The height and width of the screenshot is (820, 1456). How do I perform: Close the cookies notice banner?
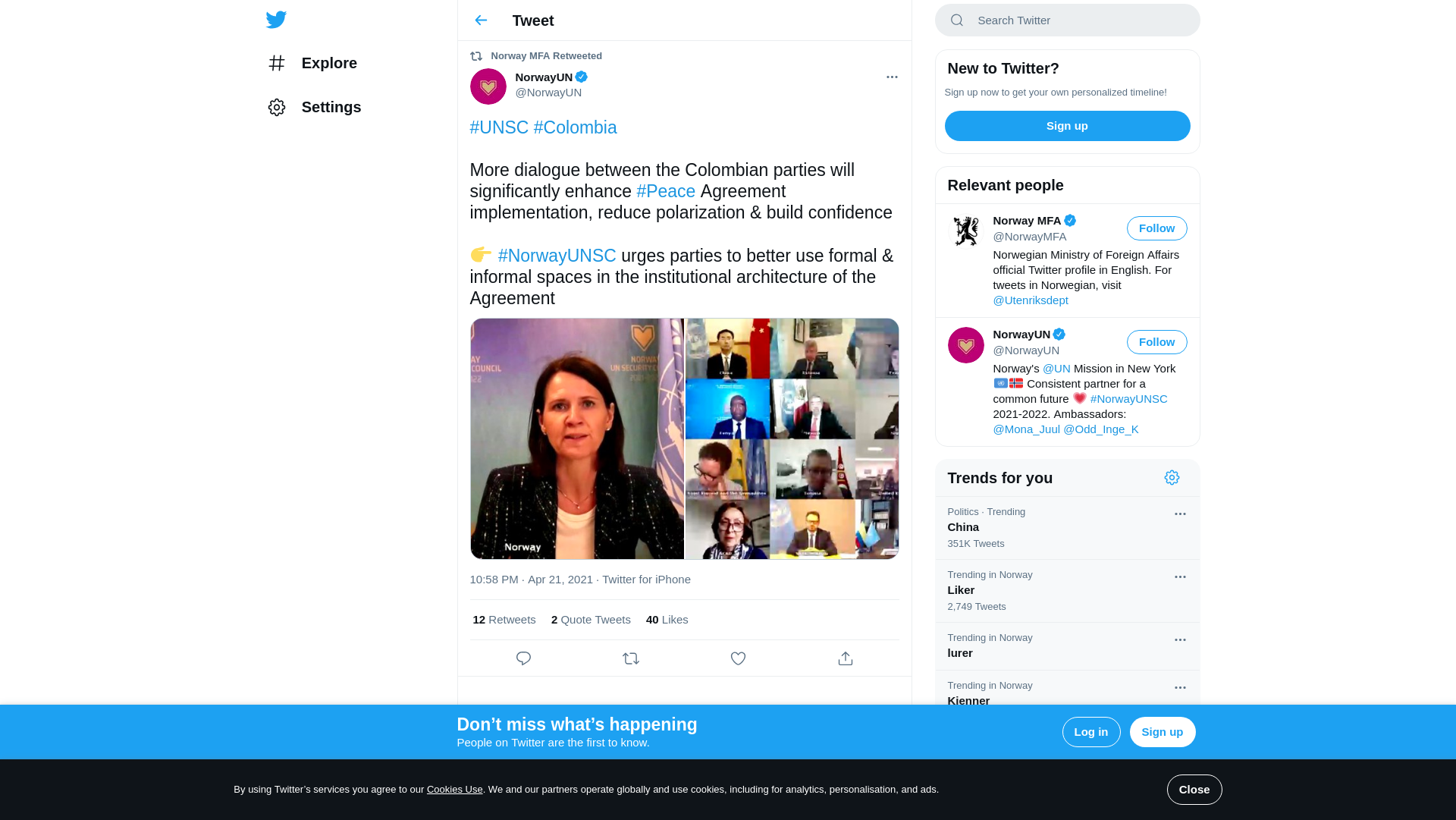(x=1194, y=790)
